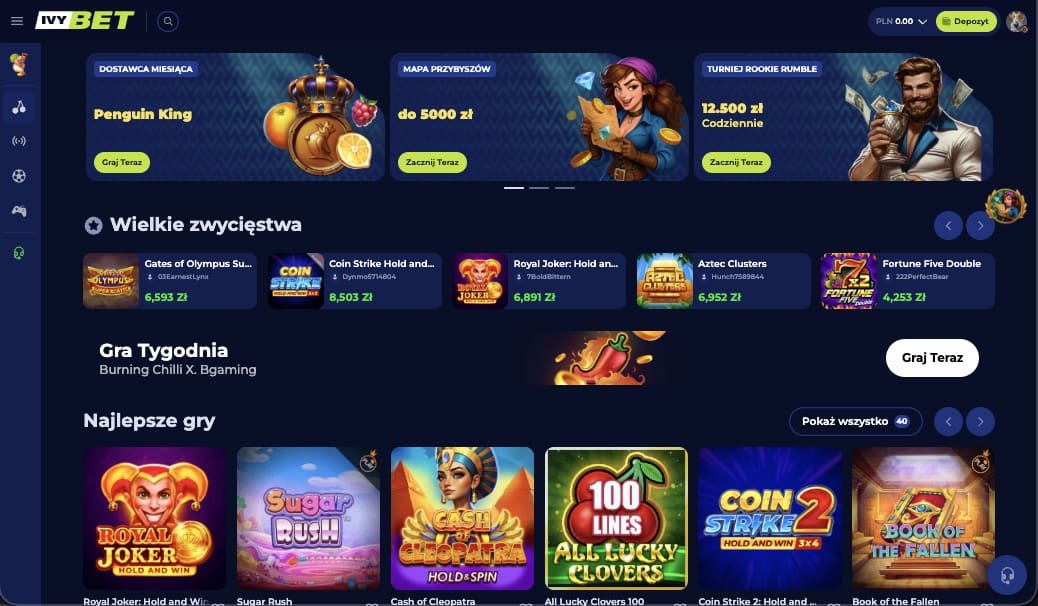Open the floating live chat headset button
This screenshot has height=606, width=1038.
tap(1007, 574)
